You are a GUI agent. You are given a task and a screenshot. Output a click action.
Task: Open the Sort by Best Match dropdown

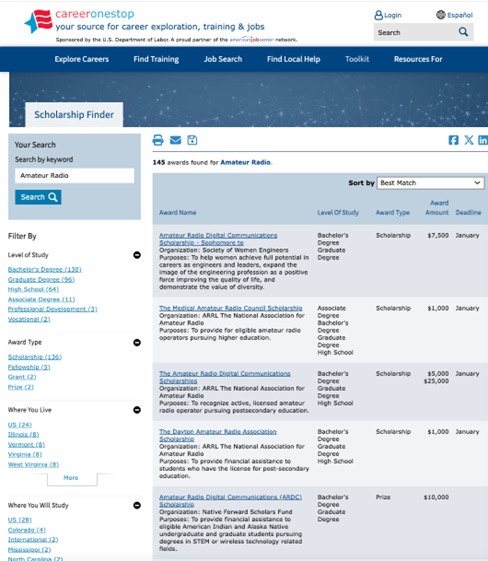click(x=430, y=183)
